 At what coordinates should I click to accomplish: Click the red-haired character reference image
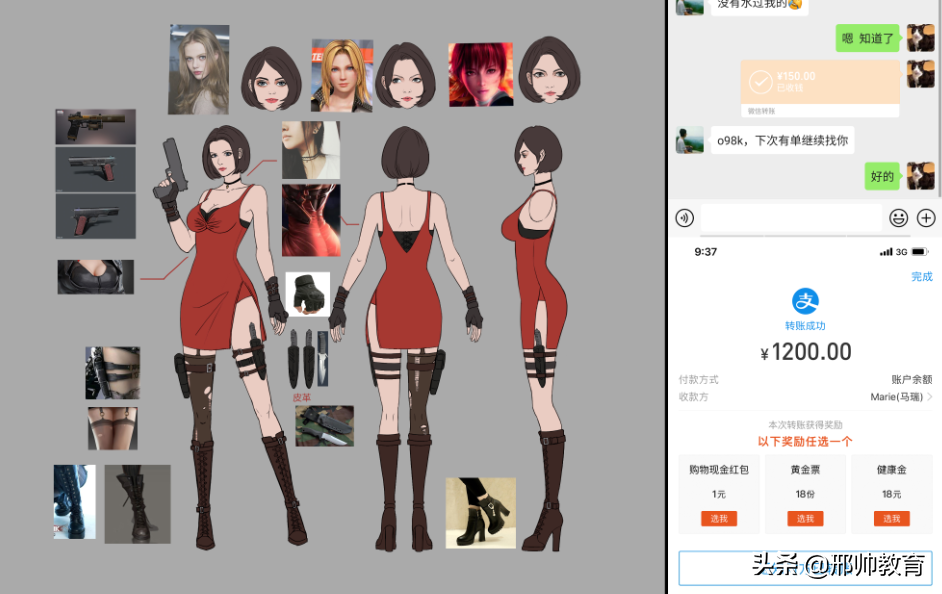(x=481, y=74)
